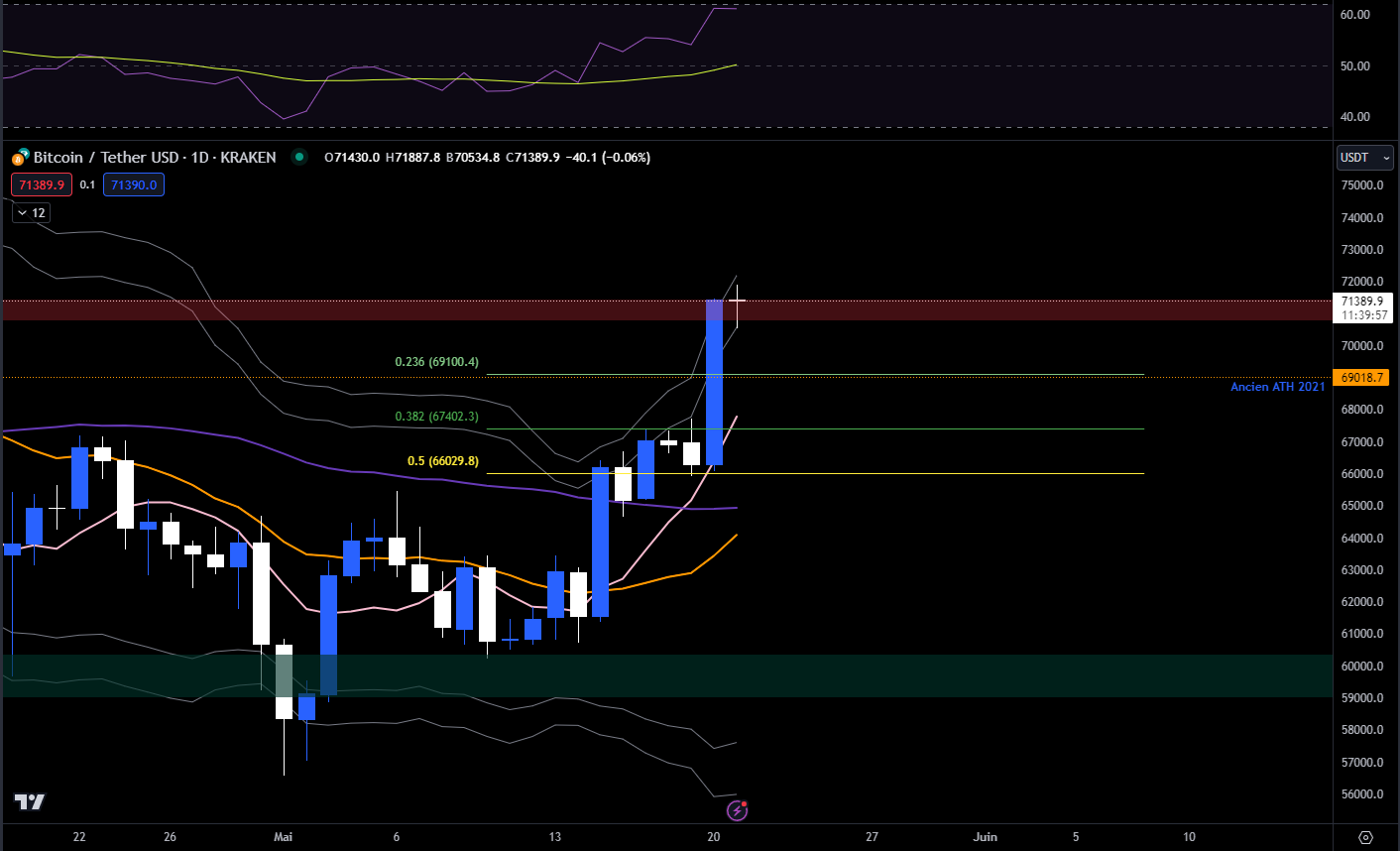
Task: Select the red sell price button 71389.9
Action: pyautogui.click(x=41, y=184)
